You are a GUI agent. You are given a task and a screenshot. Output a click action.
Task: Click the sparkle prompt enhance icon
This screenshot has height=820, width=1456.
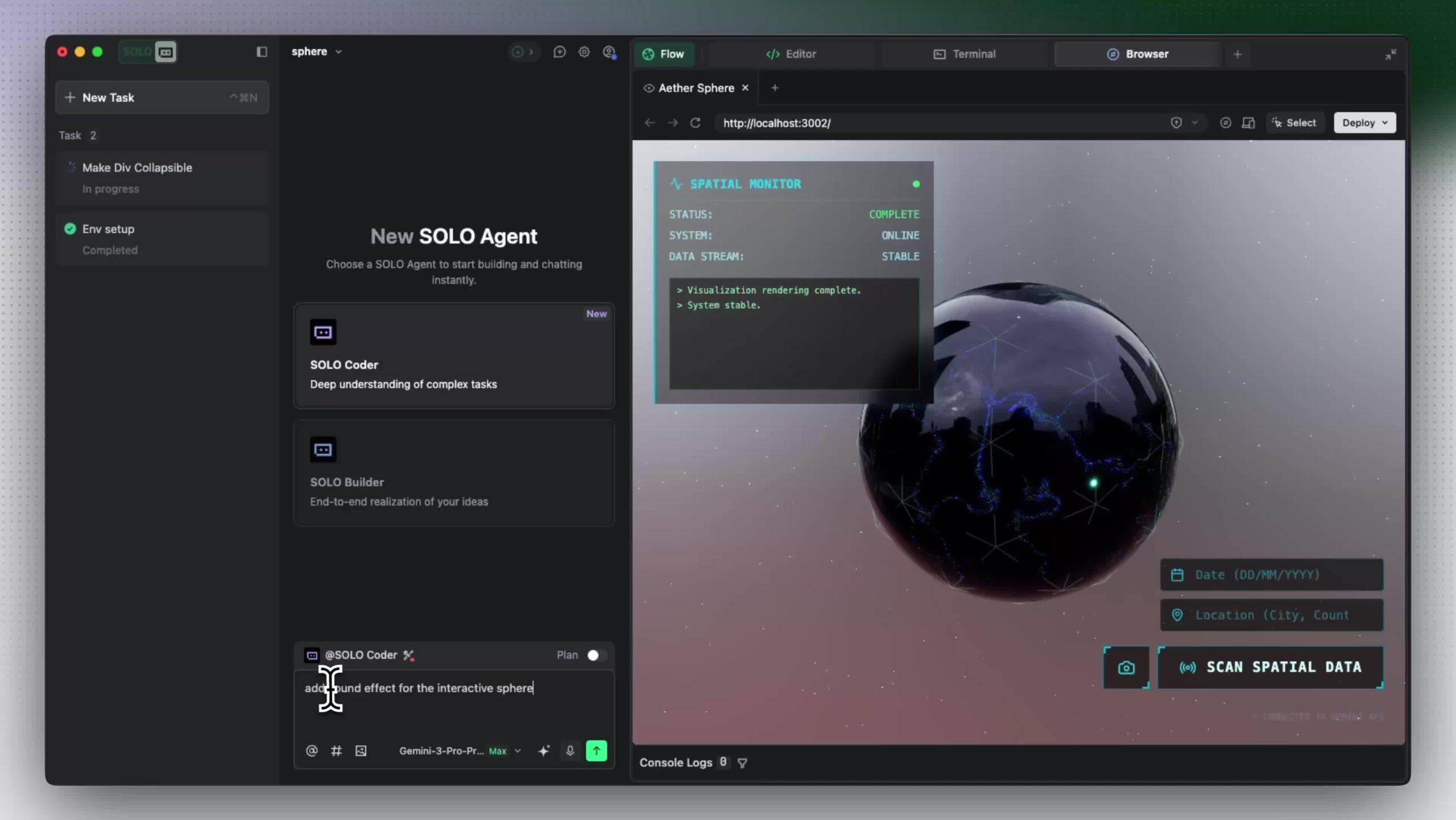click(544, 751)
